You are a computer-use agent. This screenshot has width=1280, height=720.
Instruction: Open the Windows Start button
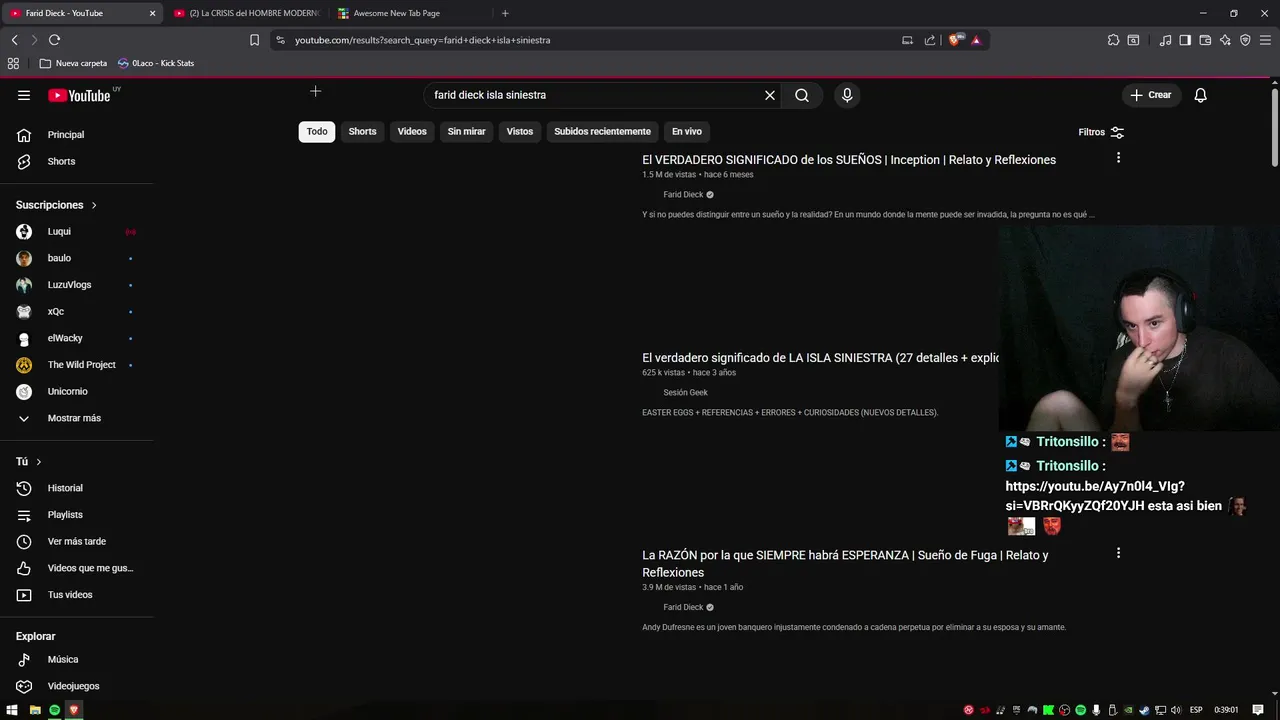(x=12, y=710)
